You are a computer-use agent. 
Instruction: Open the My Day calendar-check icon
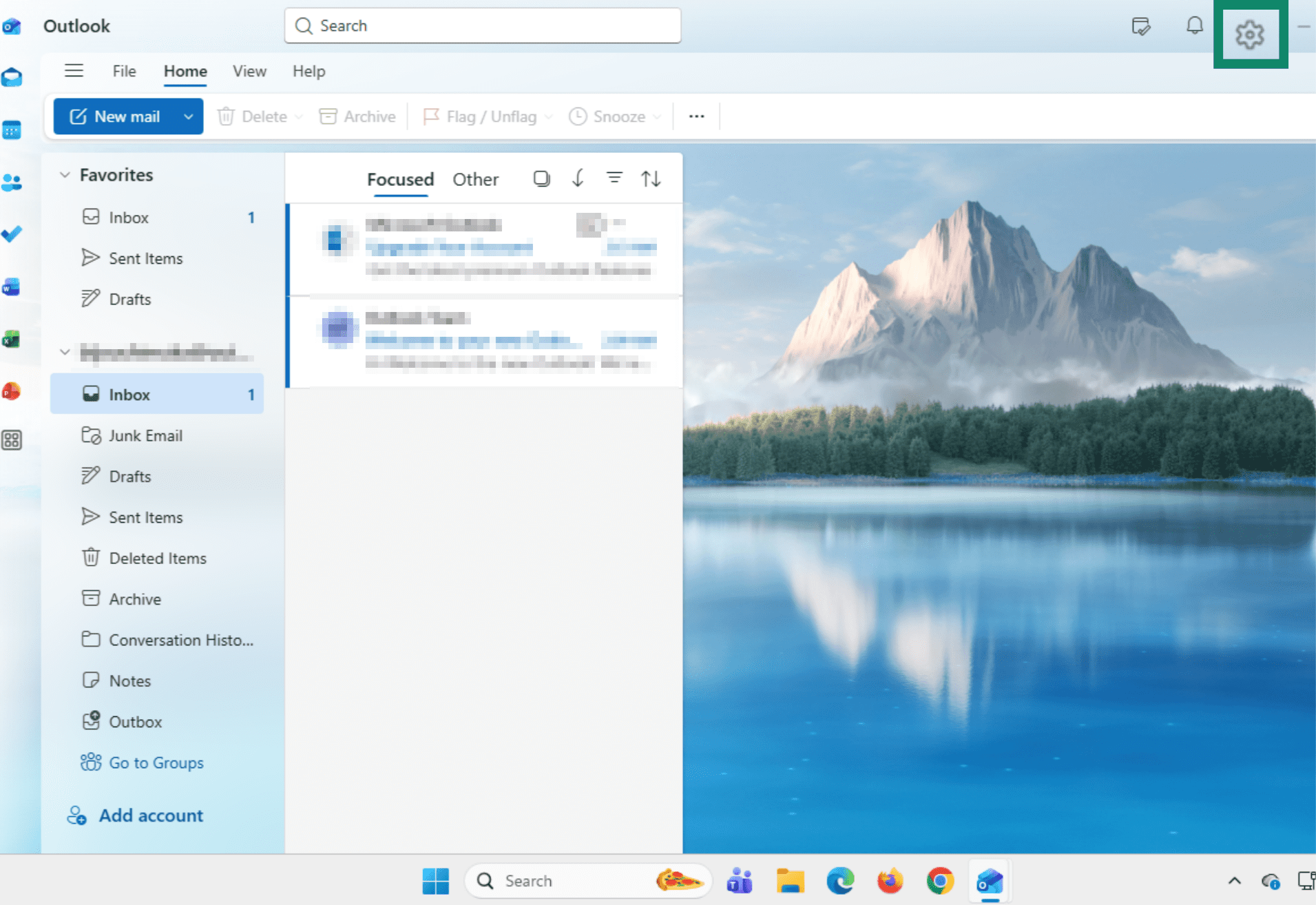pyautogui.click(x=1140, y=27)
